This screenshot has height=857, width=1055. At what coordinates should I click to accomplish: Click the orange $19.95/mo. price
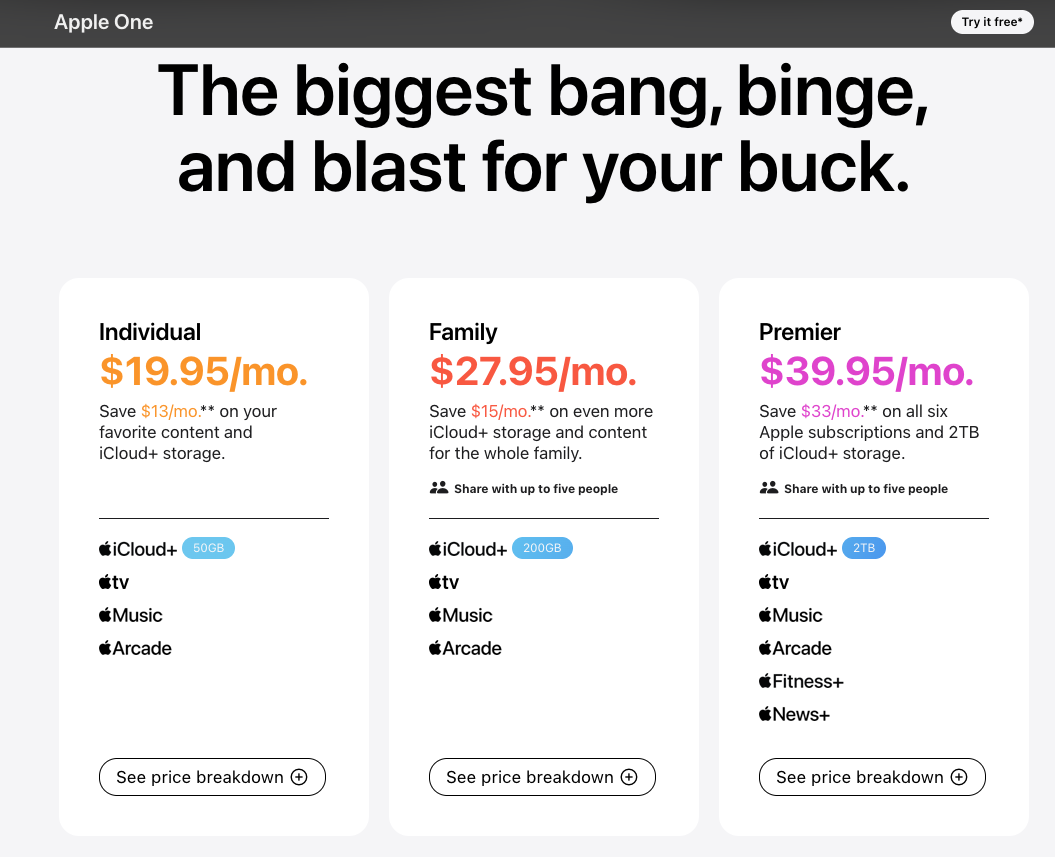tap(204, 371)
